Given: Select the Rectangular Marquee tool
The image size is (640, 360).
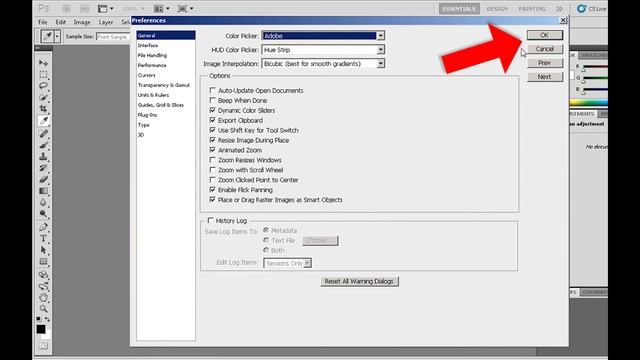Looking at the screenshot, I should (x=43, y=75).
